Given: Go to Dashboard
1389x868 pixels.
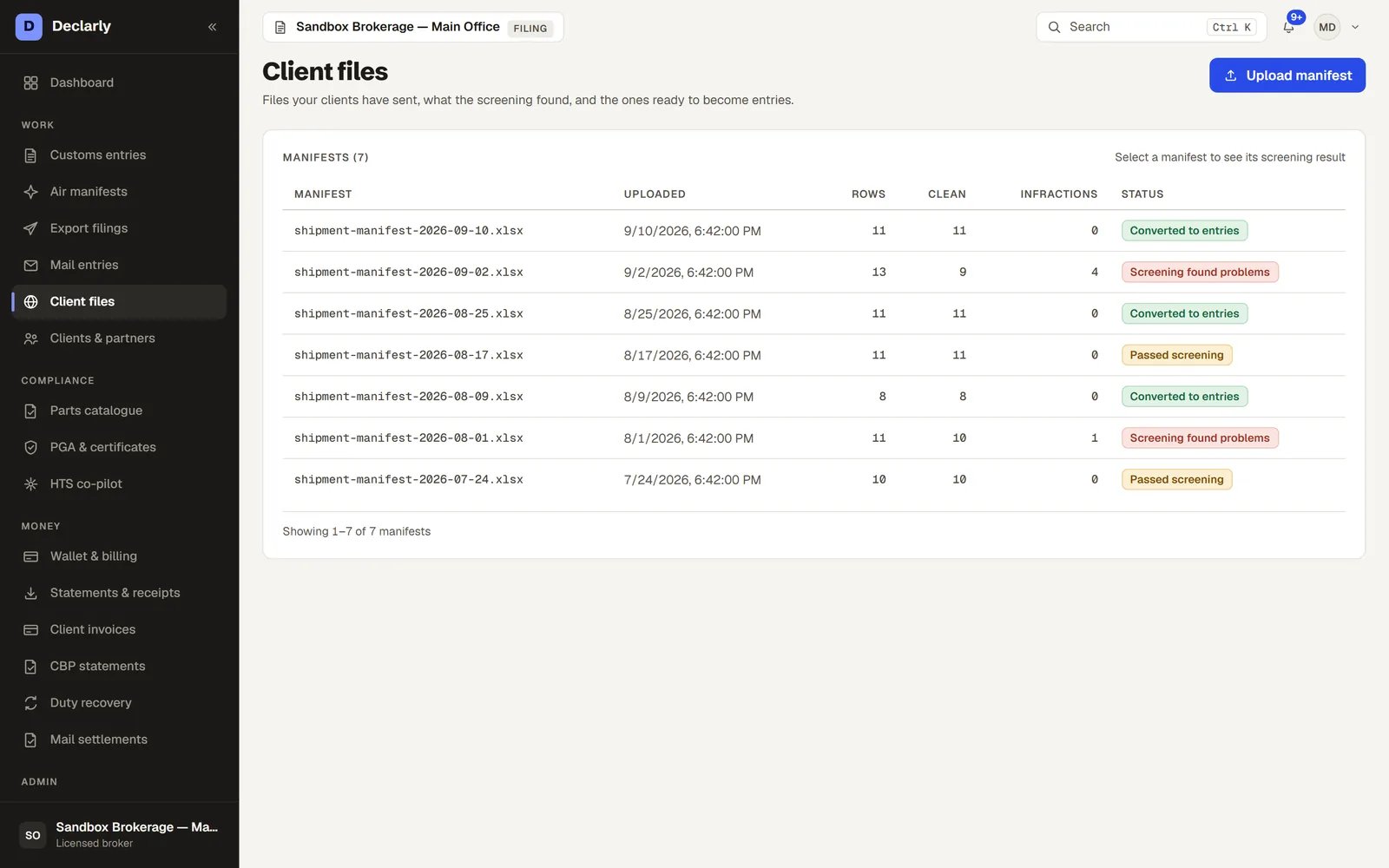Looking at the screenshot, I should (119, 82).
